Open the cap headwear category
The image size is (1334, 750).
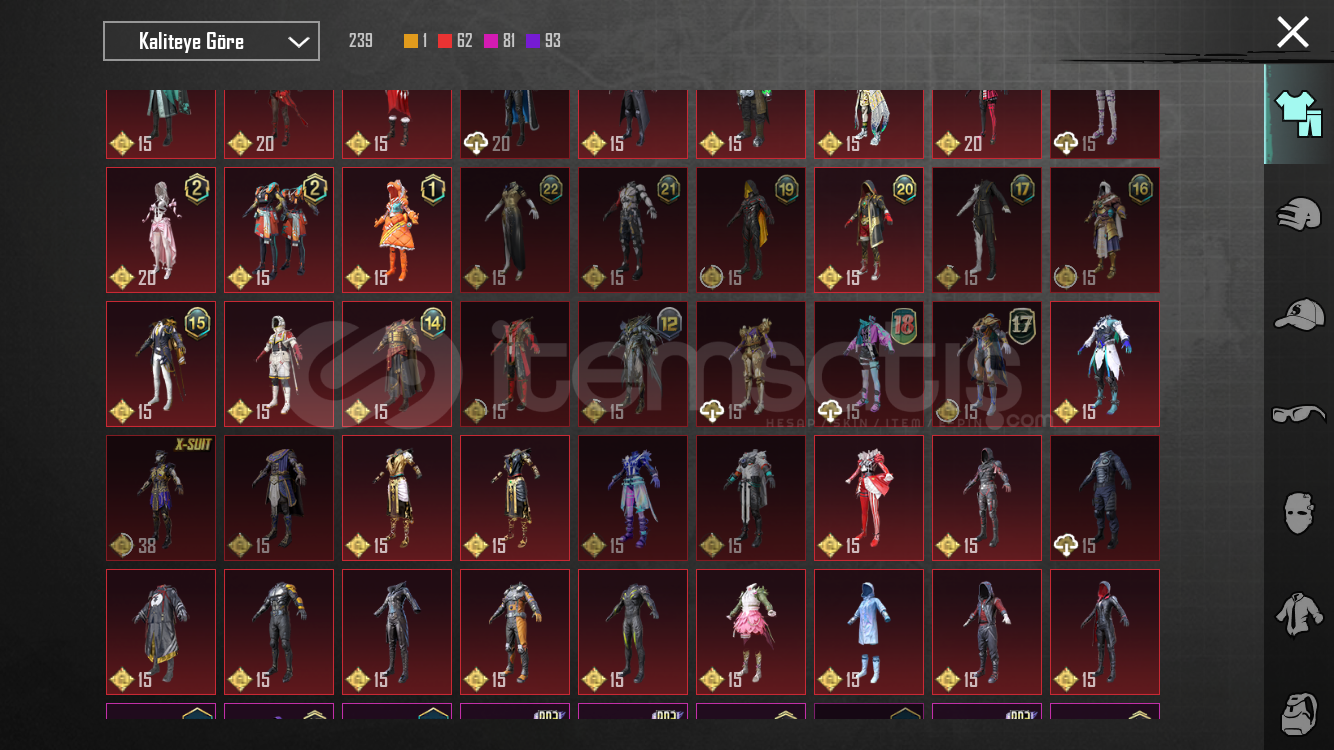click(1299, 315)
